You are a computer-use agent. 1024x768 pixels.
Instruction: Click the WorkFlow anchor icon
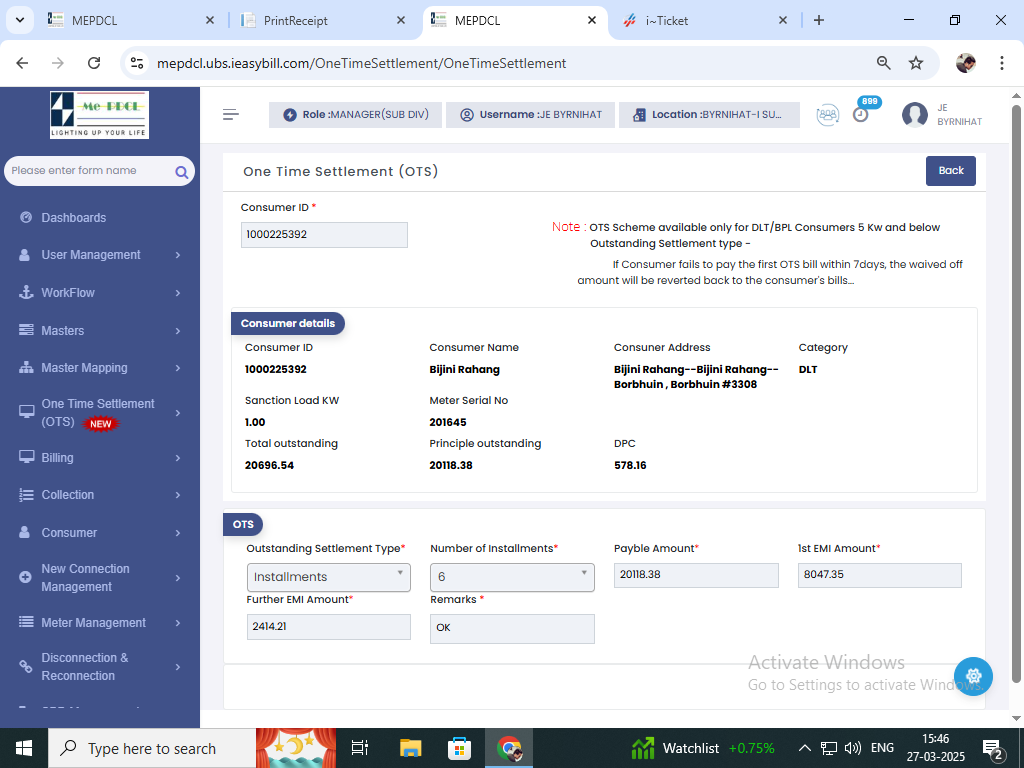click(x=26, y=293)
